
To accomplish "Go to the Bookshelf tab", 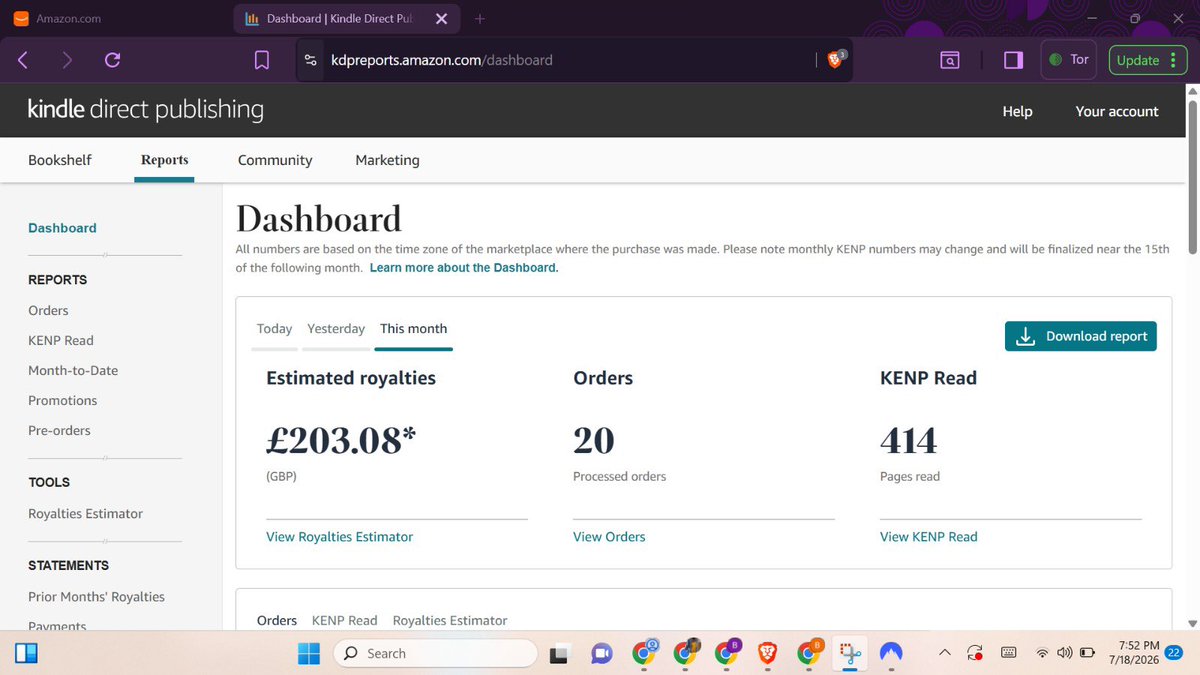I will click(x=60, y=160).
